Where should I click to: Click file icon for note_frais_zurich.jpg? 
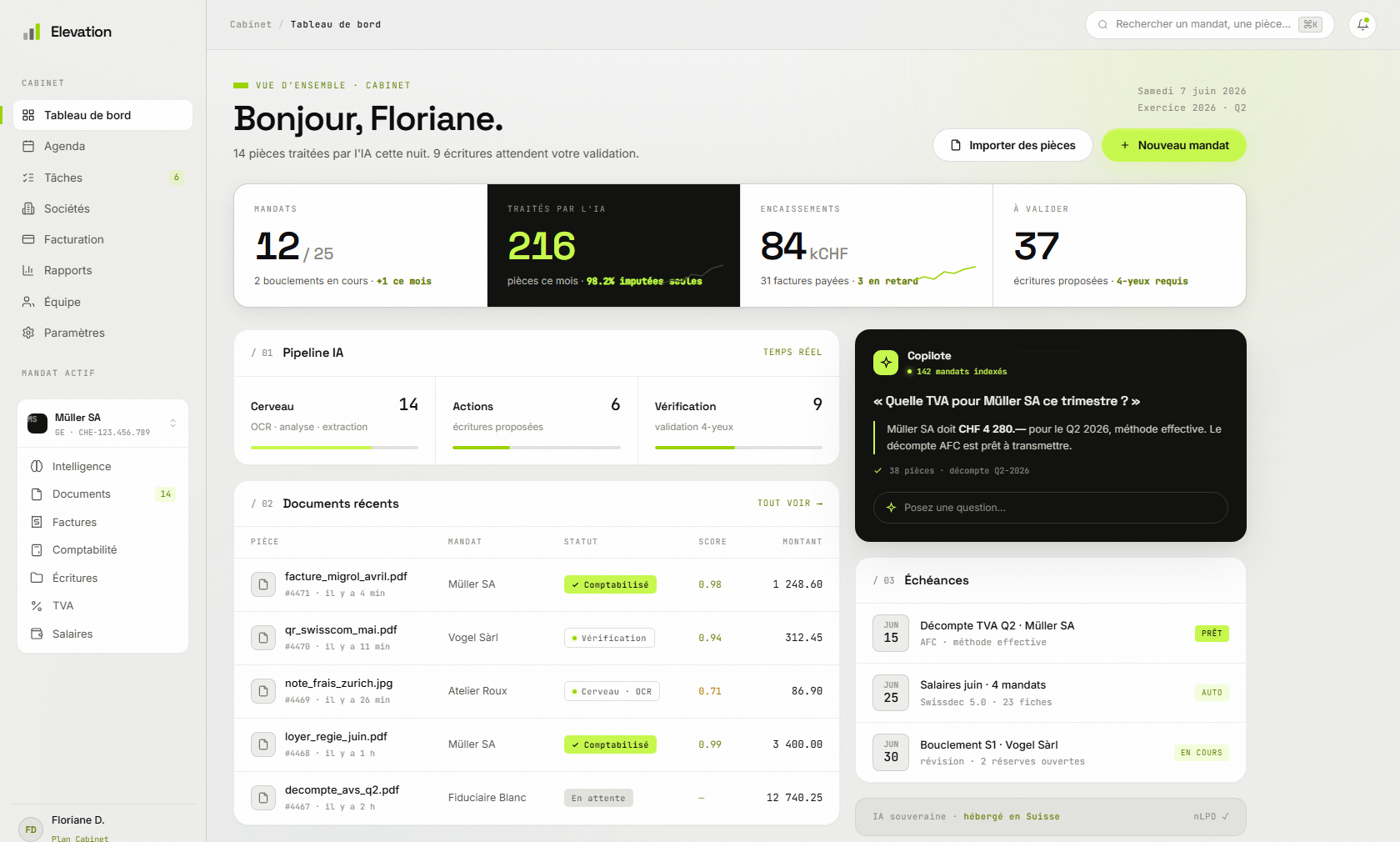pos(263,691)
